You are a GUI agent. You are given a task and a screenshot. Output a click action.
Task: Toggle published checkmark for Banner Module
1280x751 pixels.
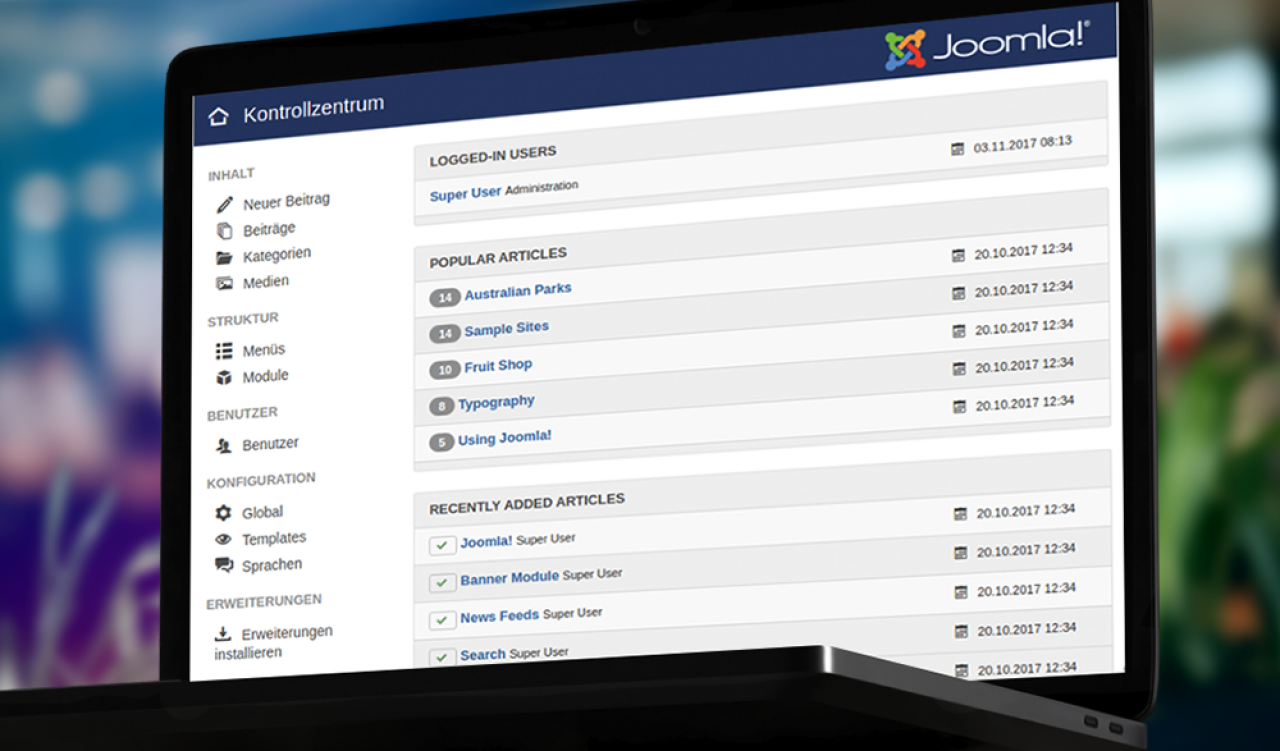tap(442, 582)
